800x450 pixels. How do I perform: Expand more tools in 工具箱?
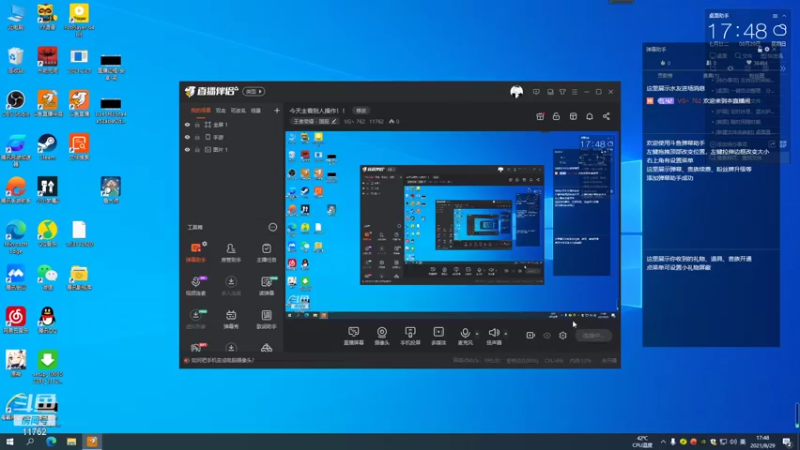[x=272, y=227]
